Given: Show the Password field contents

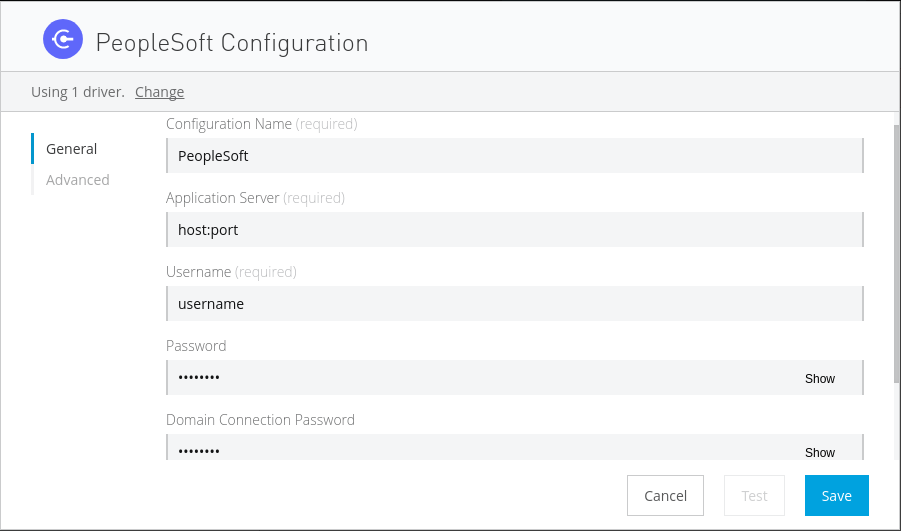Looking at the screenshot, I should click(819, 379).
